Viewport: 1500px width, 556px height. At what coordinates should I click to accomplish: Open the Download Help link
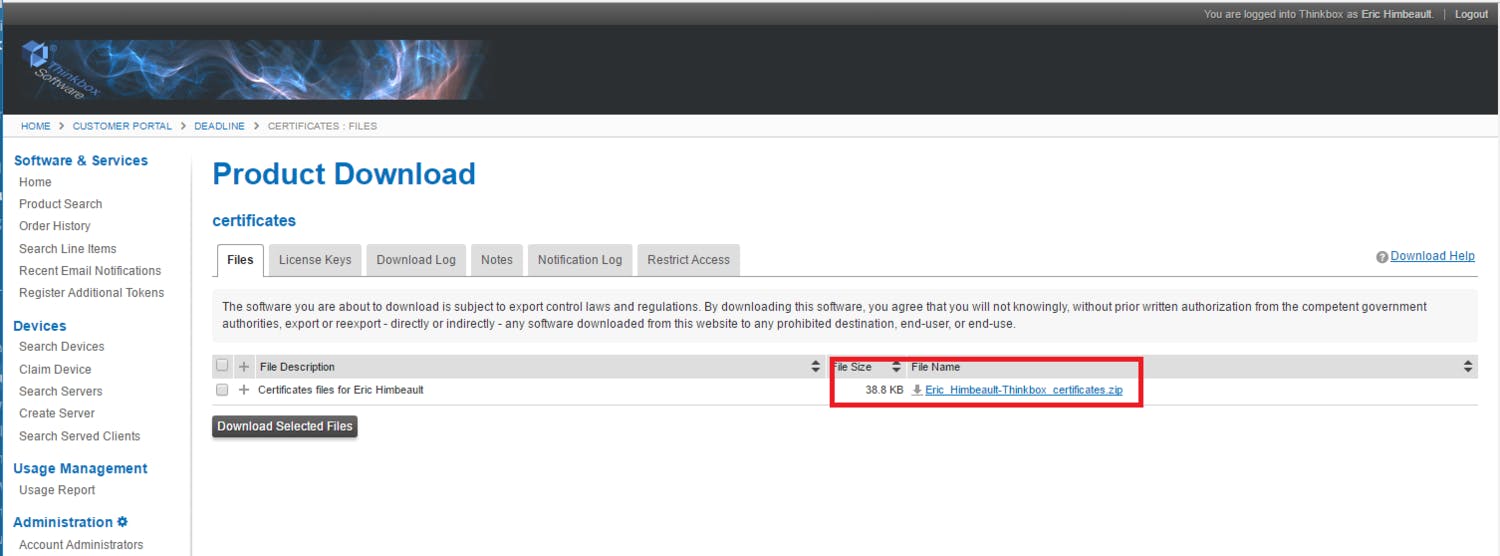point(1432,256)
